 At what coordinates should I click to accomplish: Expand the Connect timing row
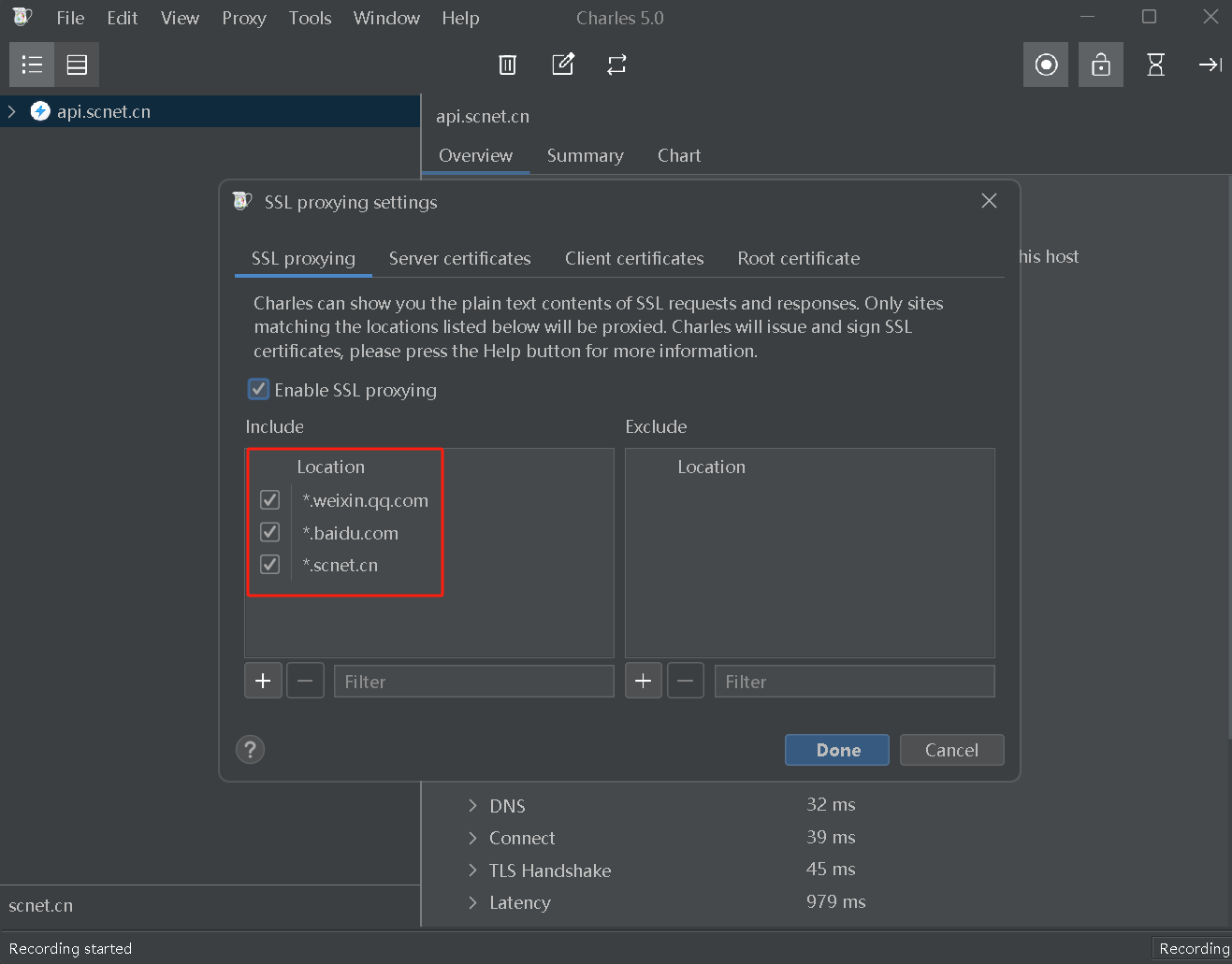point(472,838)
